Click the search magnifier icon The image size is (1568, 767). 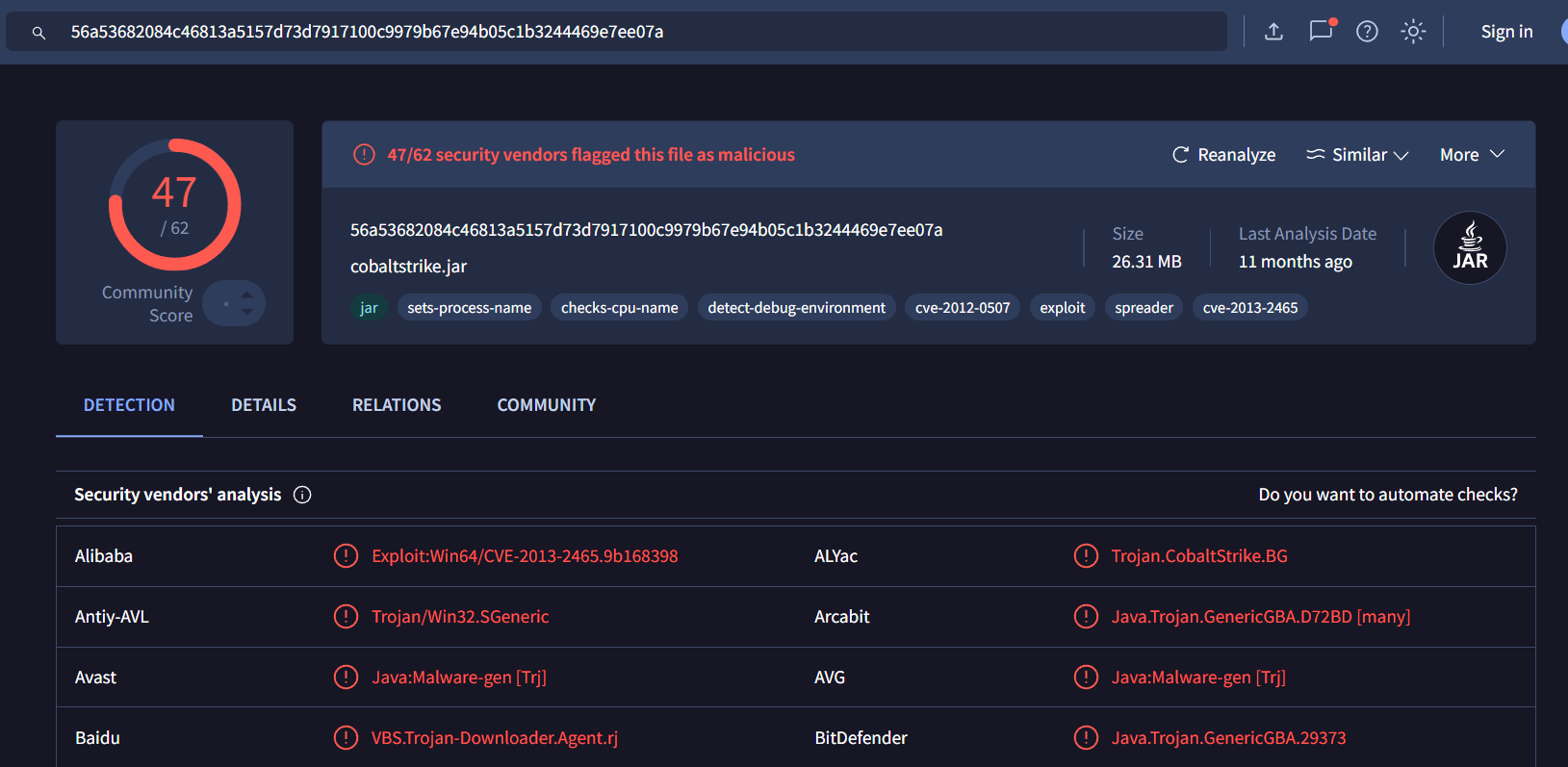[x=39, y=33]
